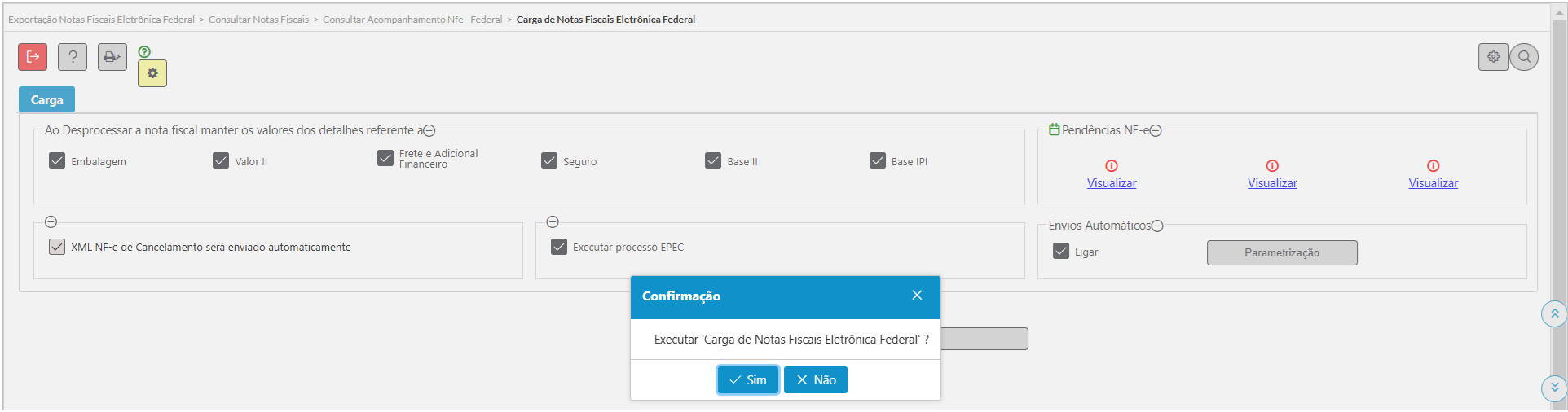Click the red exit icon button

point(33,57)
